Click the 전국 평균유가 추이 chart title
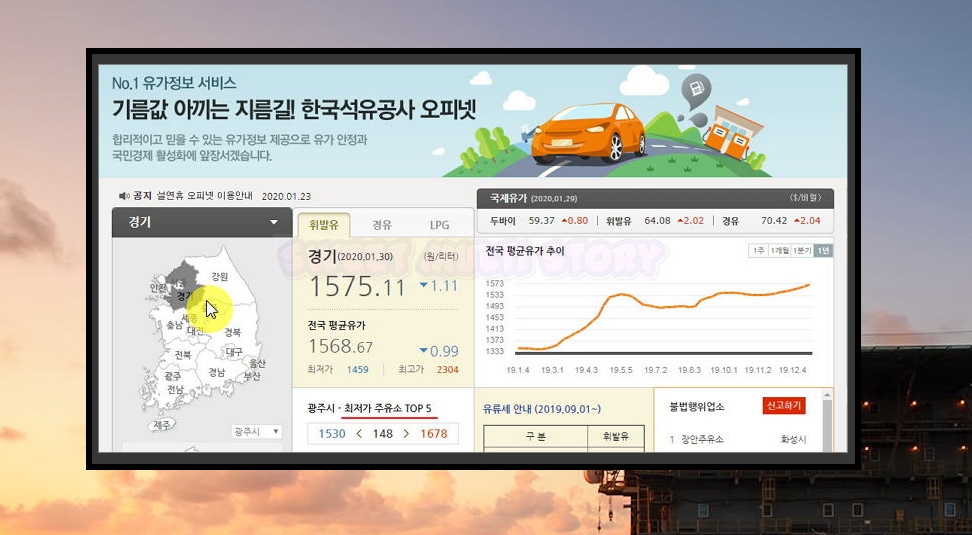 (525, 251)
